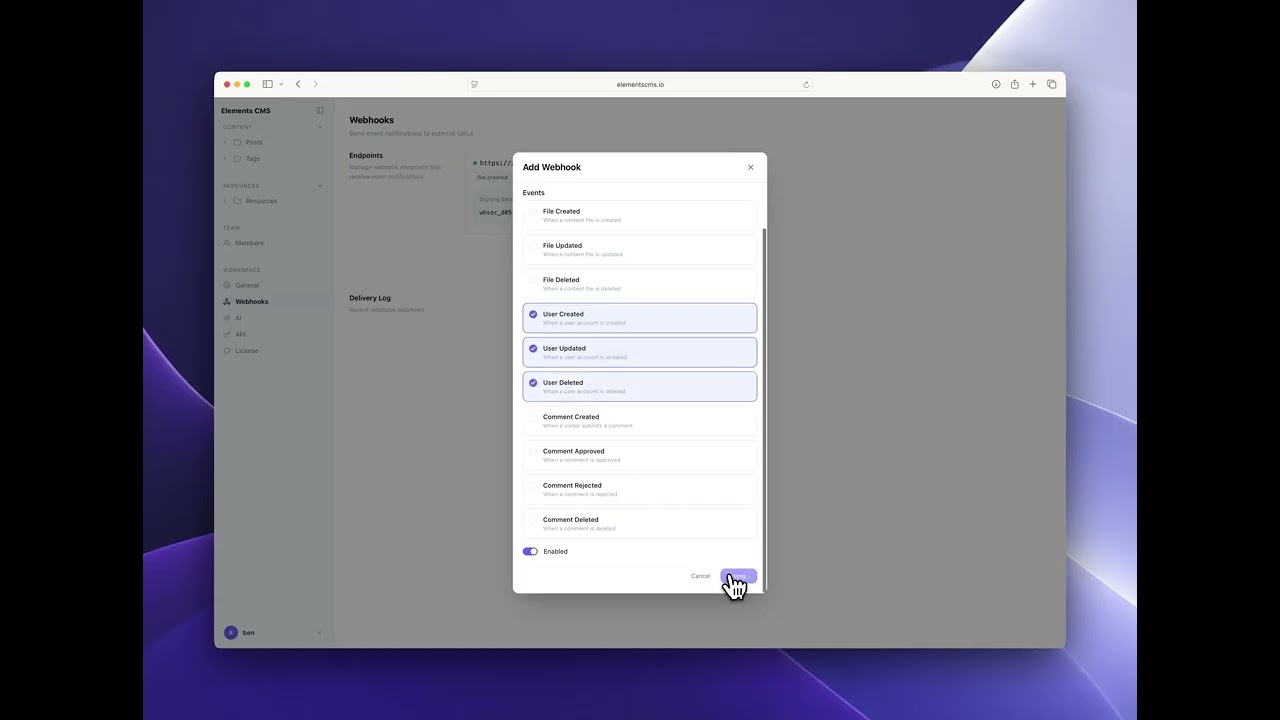Expand the Resources folder
This screenshot has width=1280, height=720.
click(x=225, y=201)
